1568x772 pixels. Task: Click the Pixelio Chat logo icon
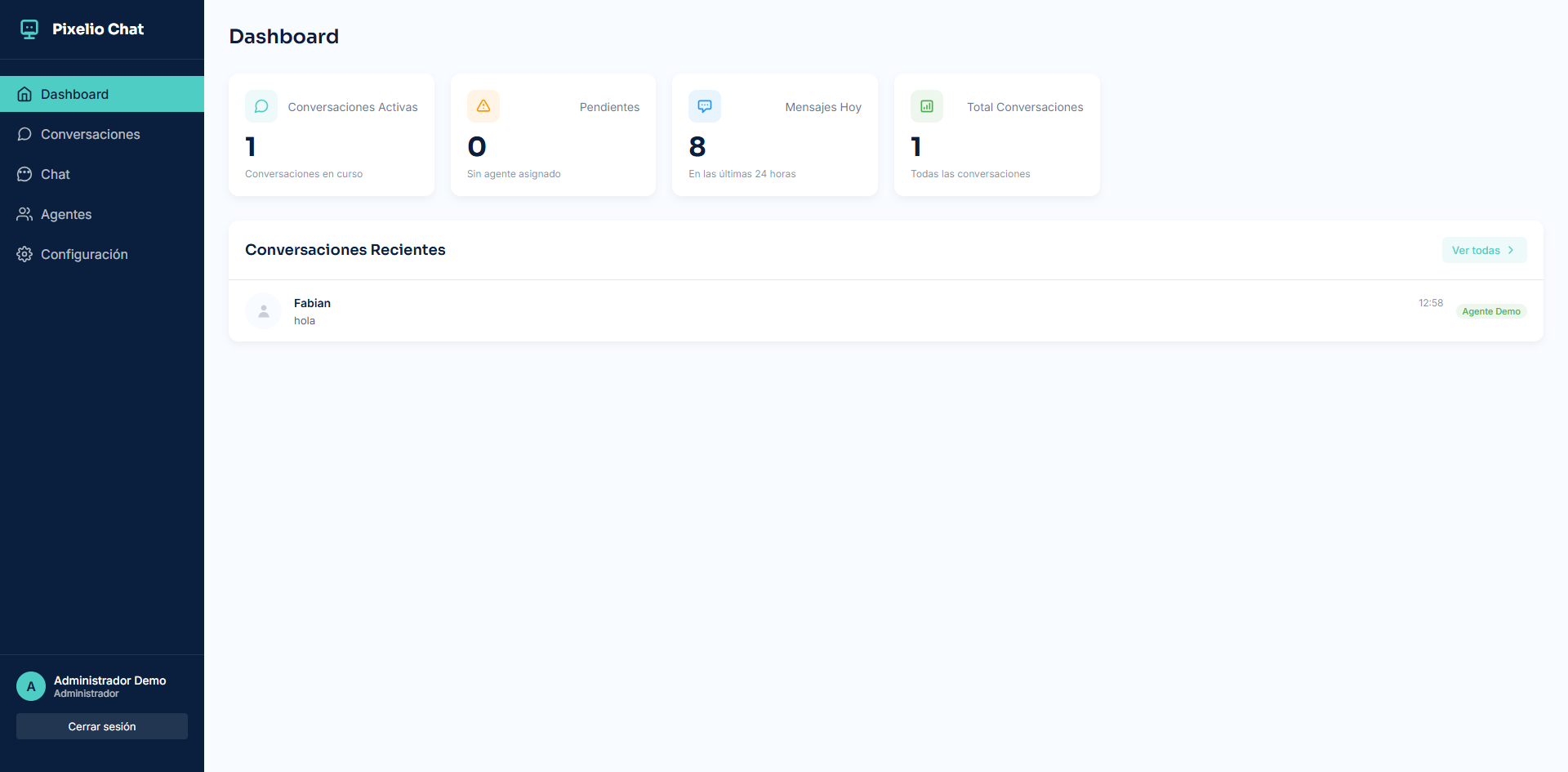click(29, 29)
